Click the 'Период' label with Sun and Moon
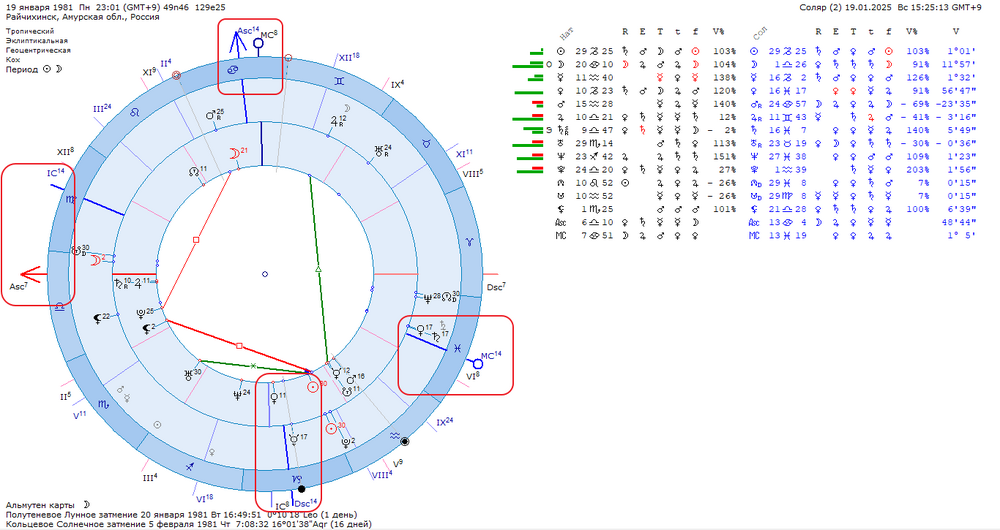1000x530 pixels. tap(34, 70)
